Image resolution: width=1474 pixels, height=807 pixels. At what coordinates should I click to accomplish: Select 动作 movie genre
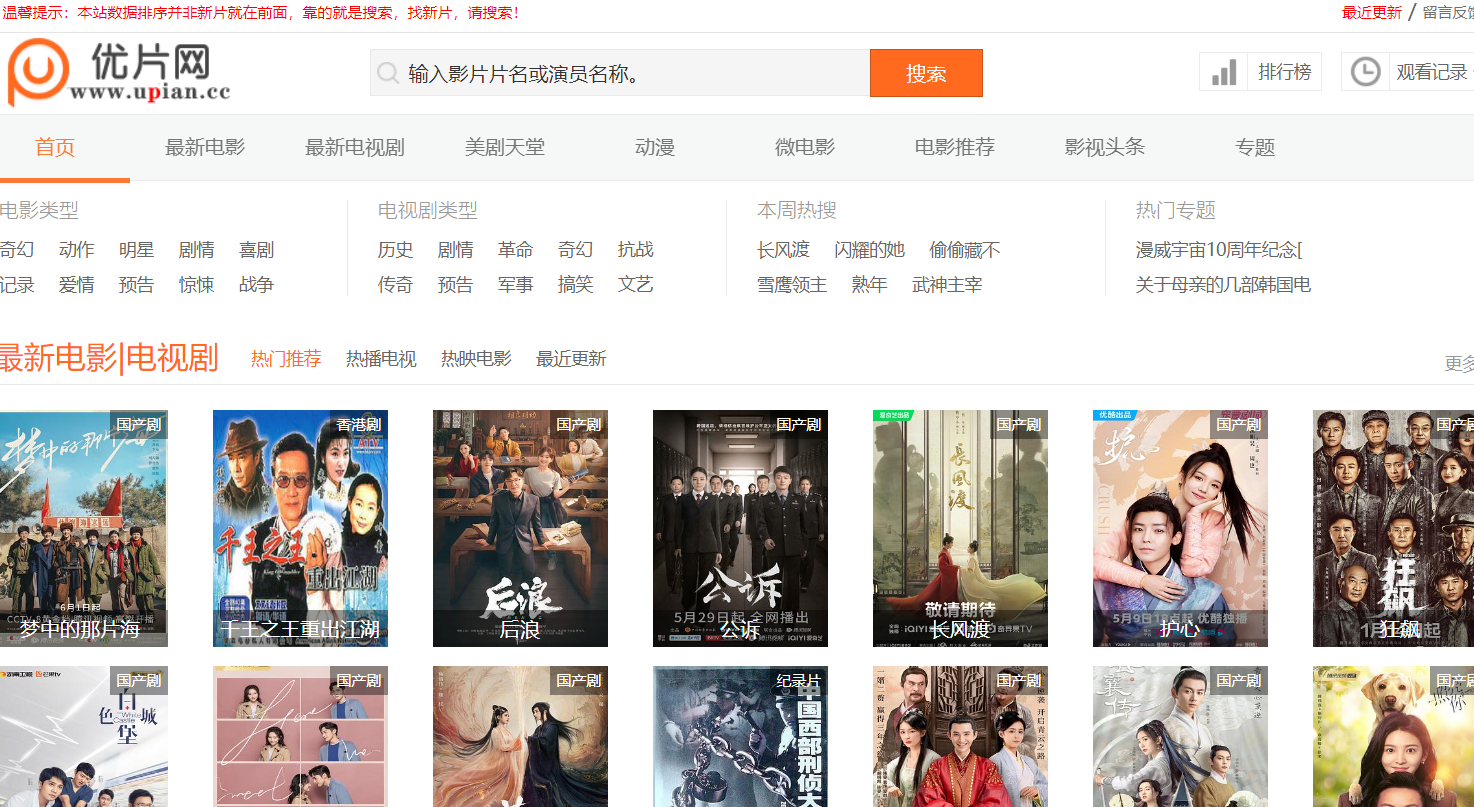coord(77,250)
